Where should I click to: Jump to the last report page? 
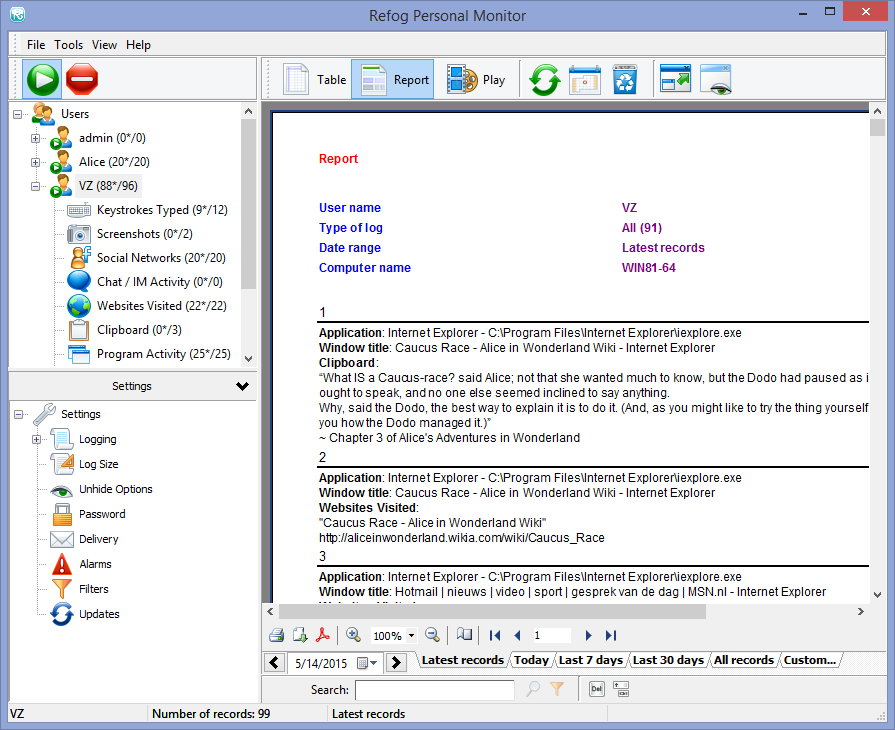(611, 635)
